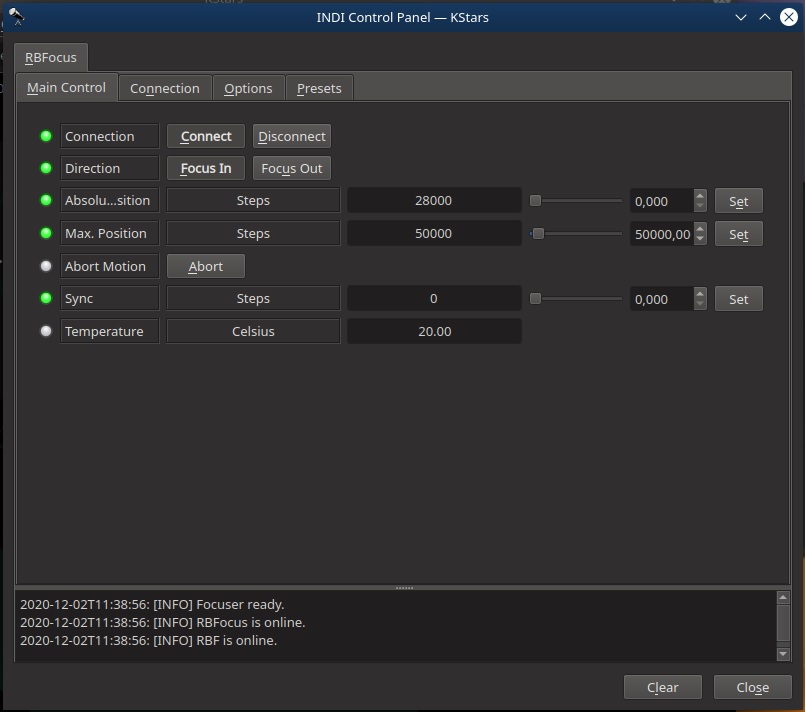Click the Connection status light indicator
The image size is (806, 712).
click(x=46, y=136)
